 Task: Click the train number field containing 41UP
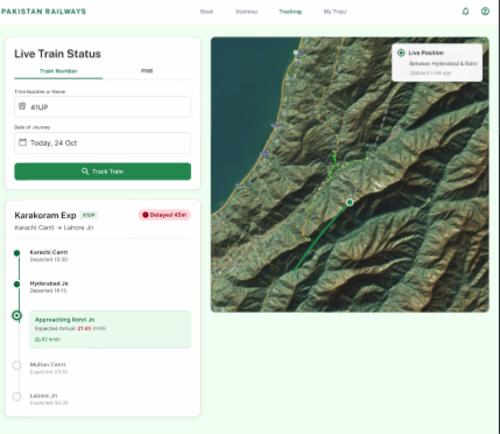pyautogui.click(x=103, y=107)
